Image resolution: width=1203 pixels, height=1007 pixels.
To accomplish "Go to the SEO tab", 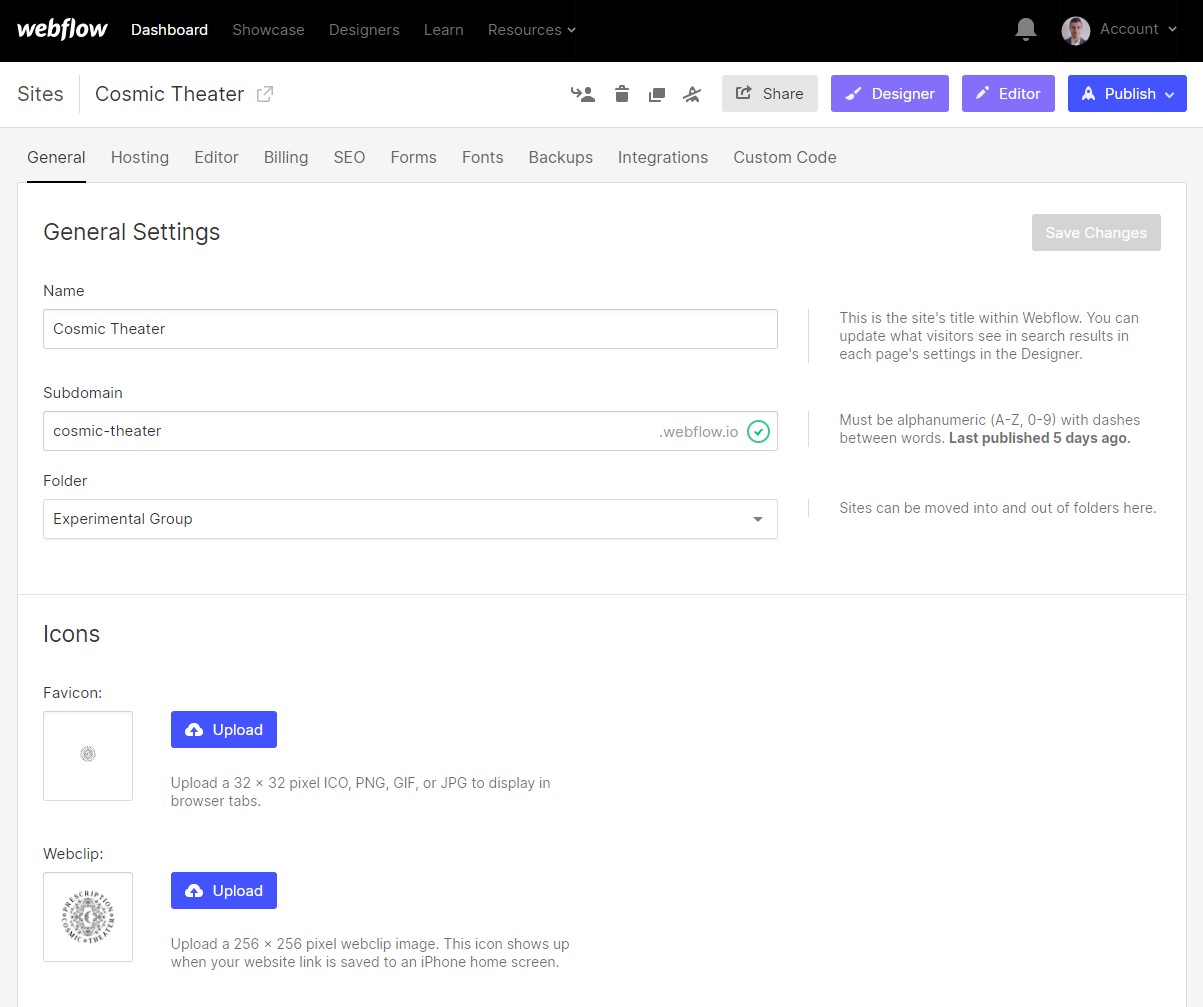I will pyautogui.click(x=349, y=157).
